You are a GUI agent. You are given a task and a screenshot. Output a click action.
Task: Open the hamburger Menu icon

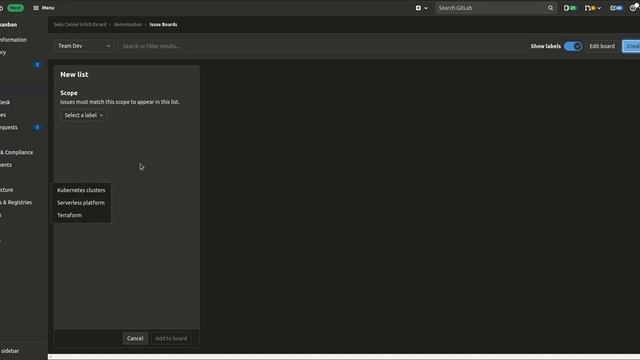point(36,8)
